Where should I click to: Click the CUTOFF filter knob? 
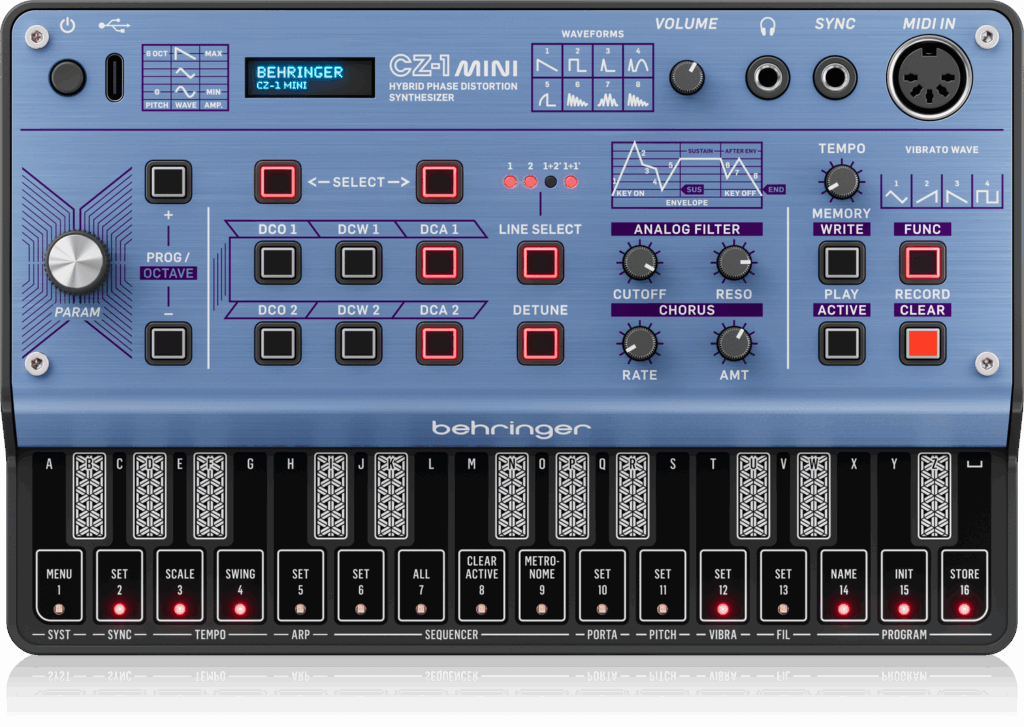pyautogui.click(x=638, y=263)
